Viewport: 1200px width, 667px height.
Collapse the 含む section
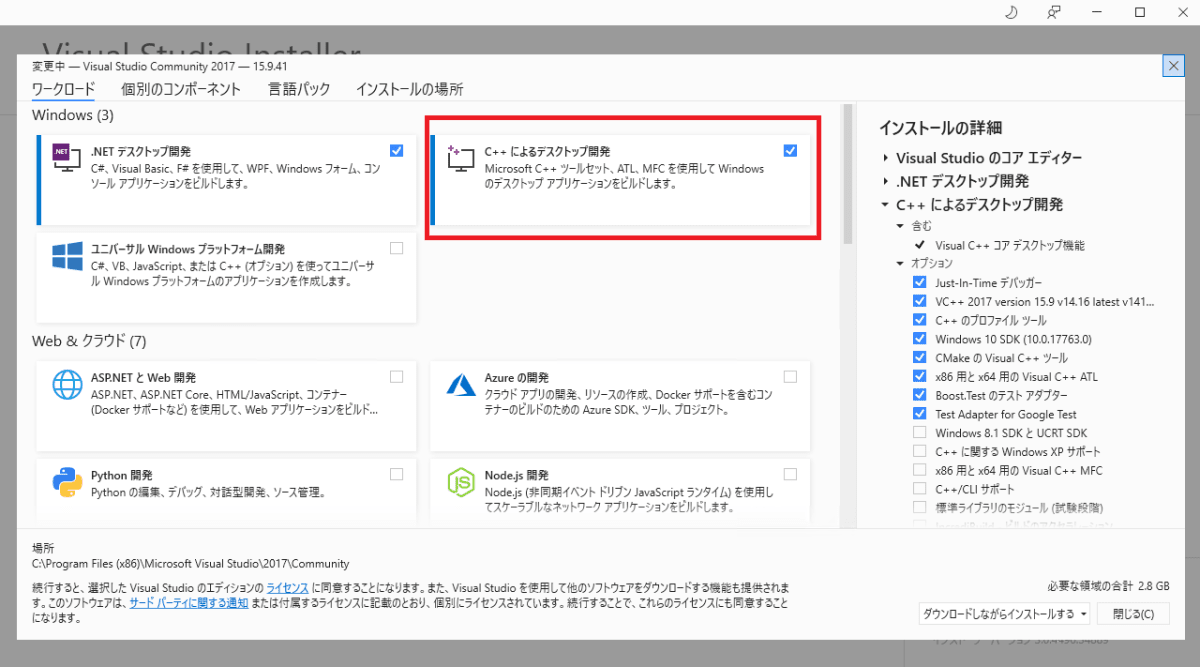click(901, 226)
